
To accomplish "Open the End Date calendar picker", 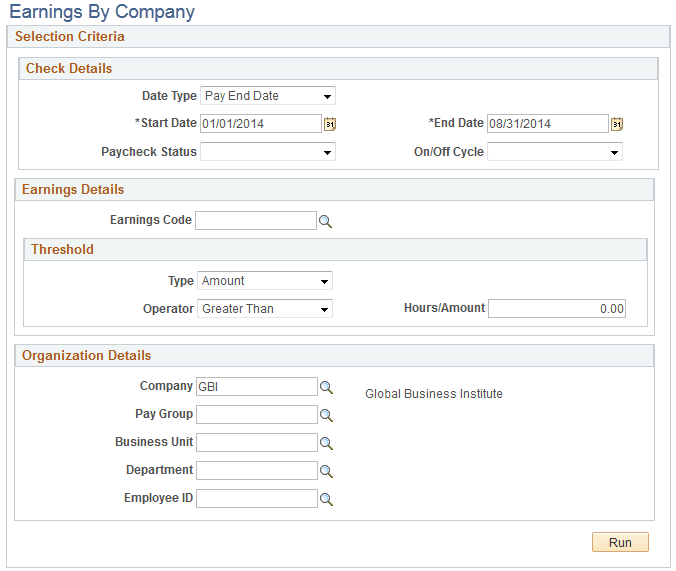I will (617, 124).
